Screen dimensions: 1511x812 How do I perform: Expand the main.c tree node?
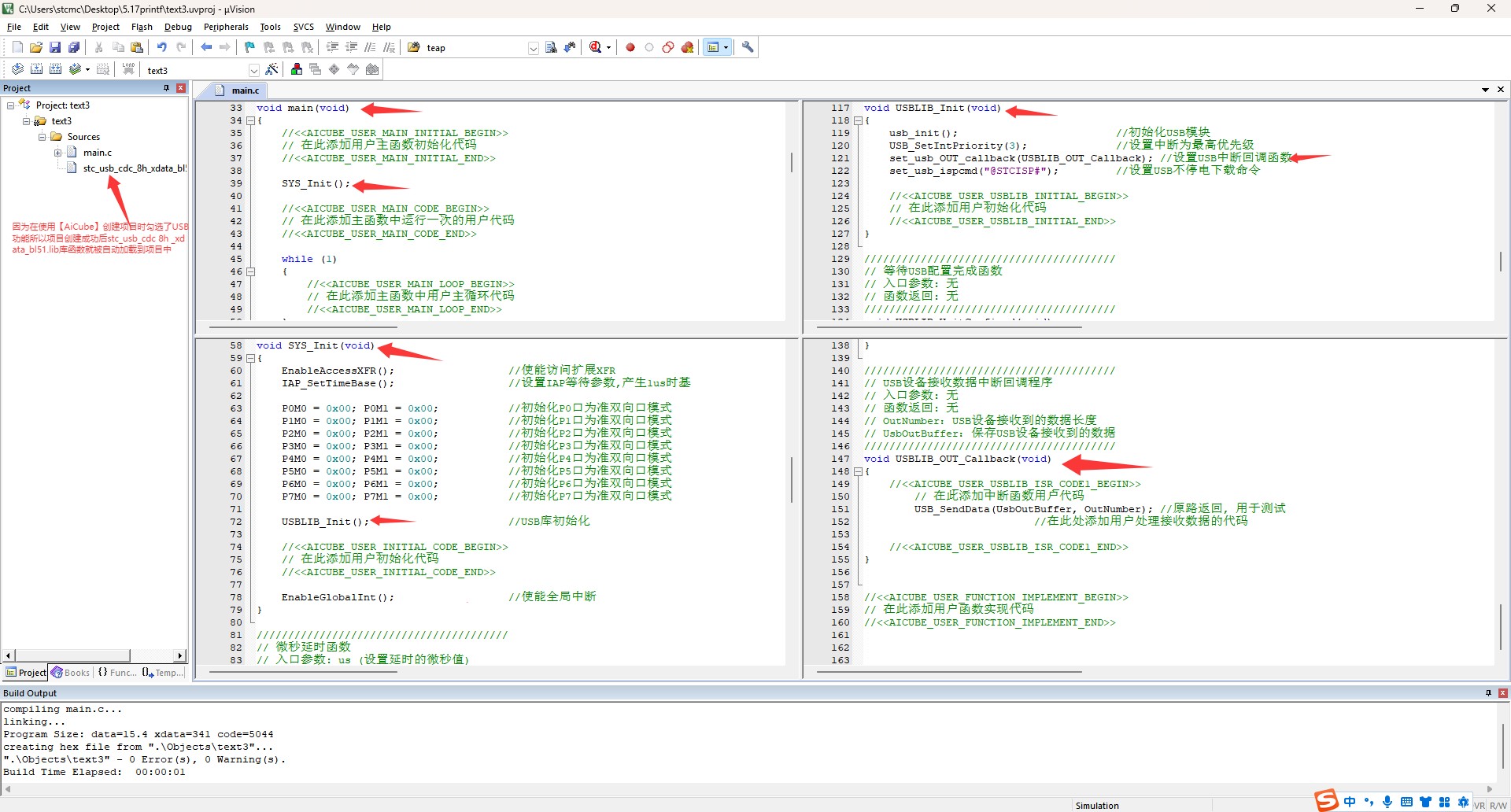point(58,153)
